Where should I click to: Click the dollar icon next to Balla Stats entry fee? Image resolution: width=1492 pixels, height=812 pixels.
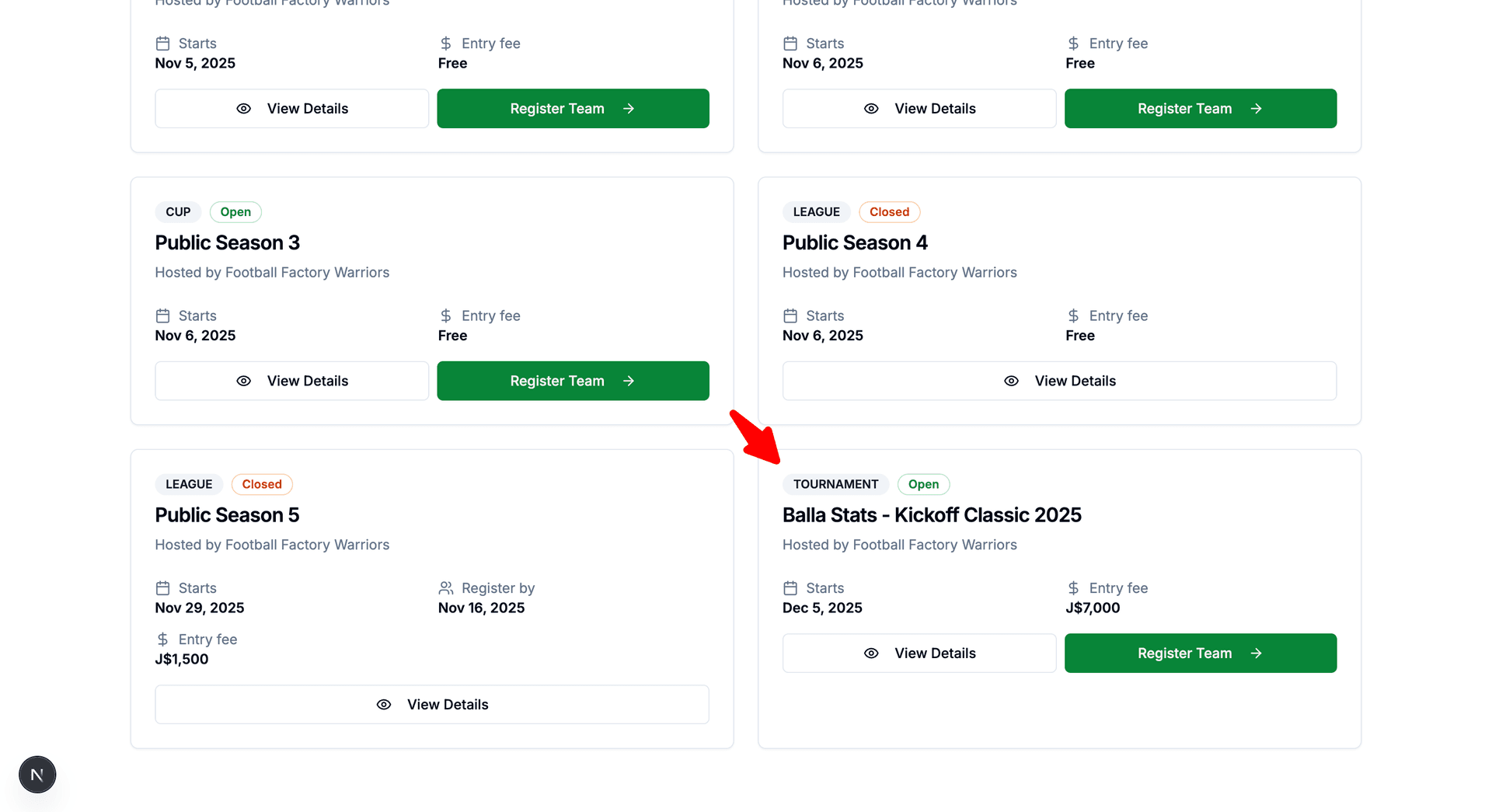pos(1073,587)
